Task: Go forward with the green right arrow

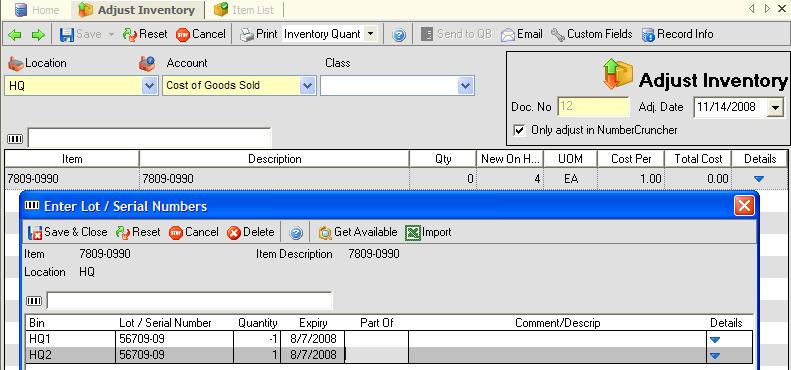Action: point(38,35)
